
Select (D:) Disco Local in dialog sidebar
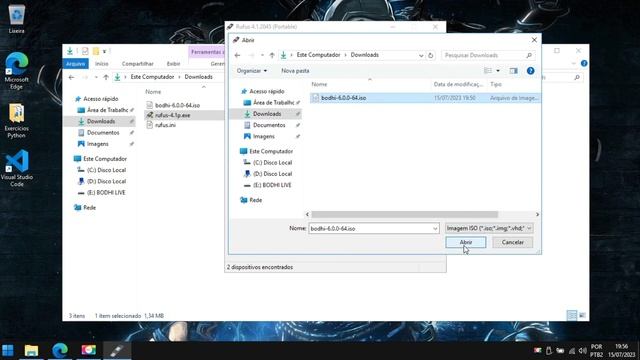(x=272, y=174)
